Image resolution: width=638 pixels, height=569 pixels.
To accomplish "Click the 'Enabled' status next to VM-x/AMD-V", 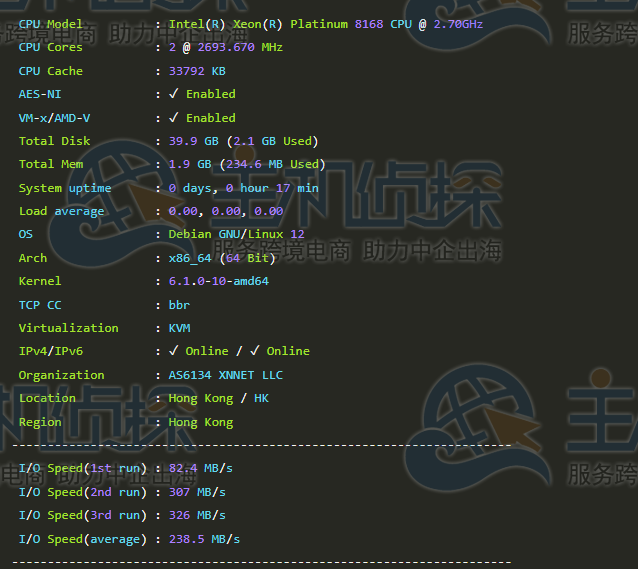I will coord(211,118).
